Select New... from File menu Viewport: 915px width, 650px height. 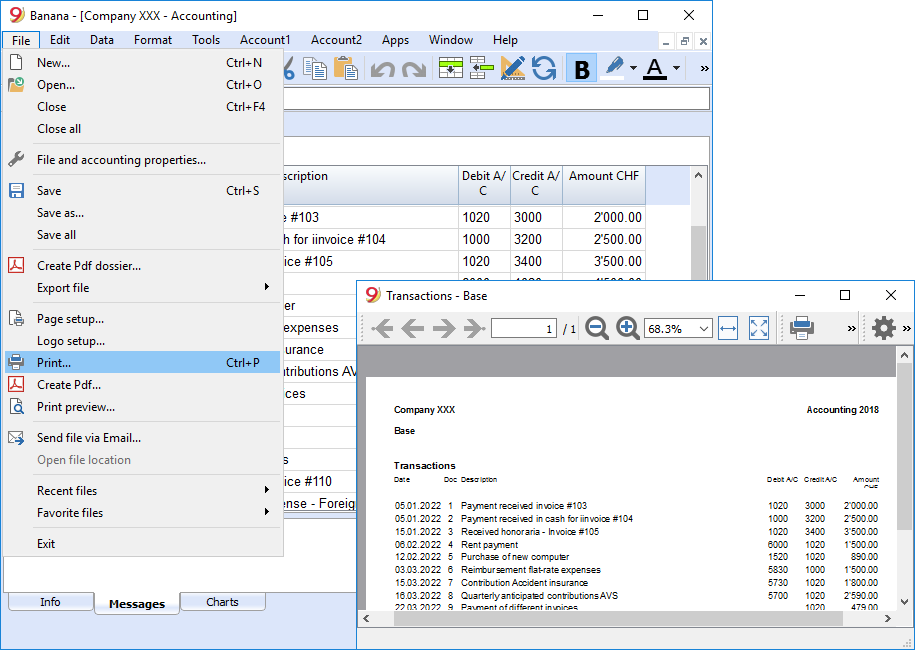143,63
